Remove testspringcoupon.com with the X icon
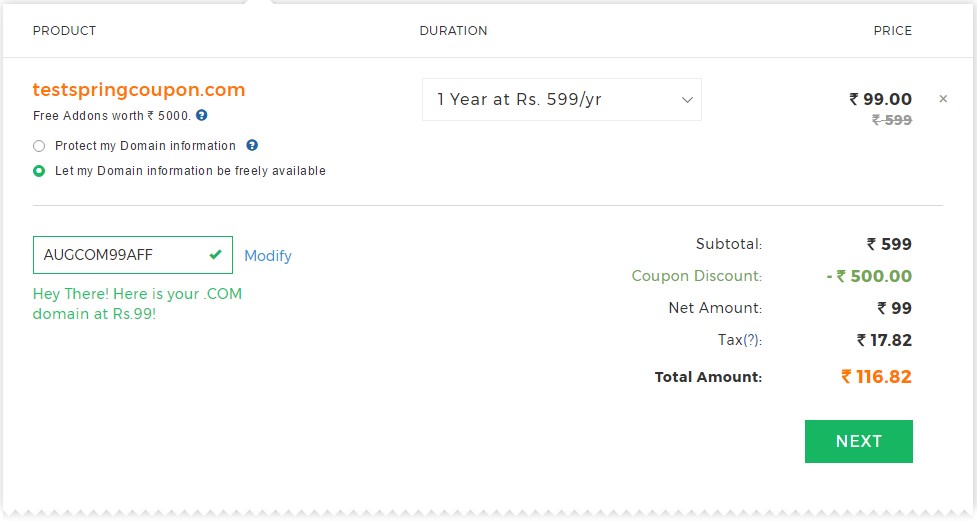Viewport: 977px width, 521px height. [x=943, y=98]
